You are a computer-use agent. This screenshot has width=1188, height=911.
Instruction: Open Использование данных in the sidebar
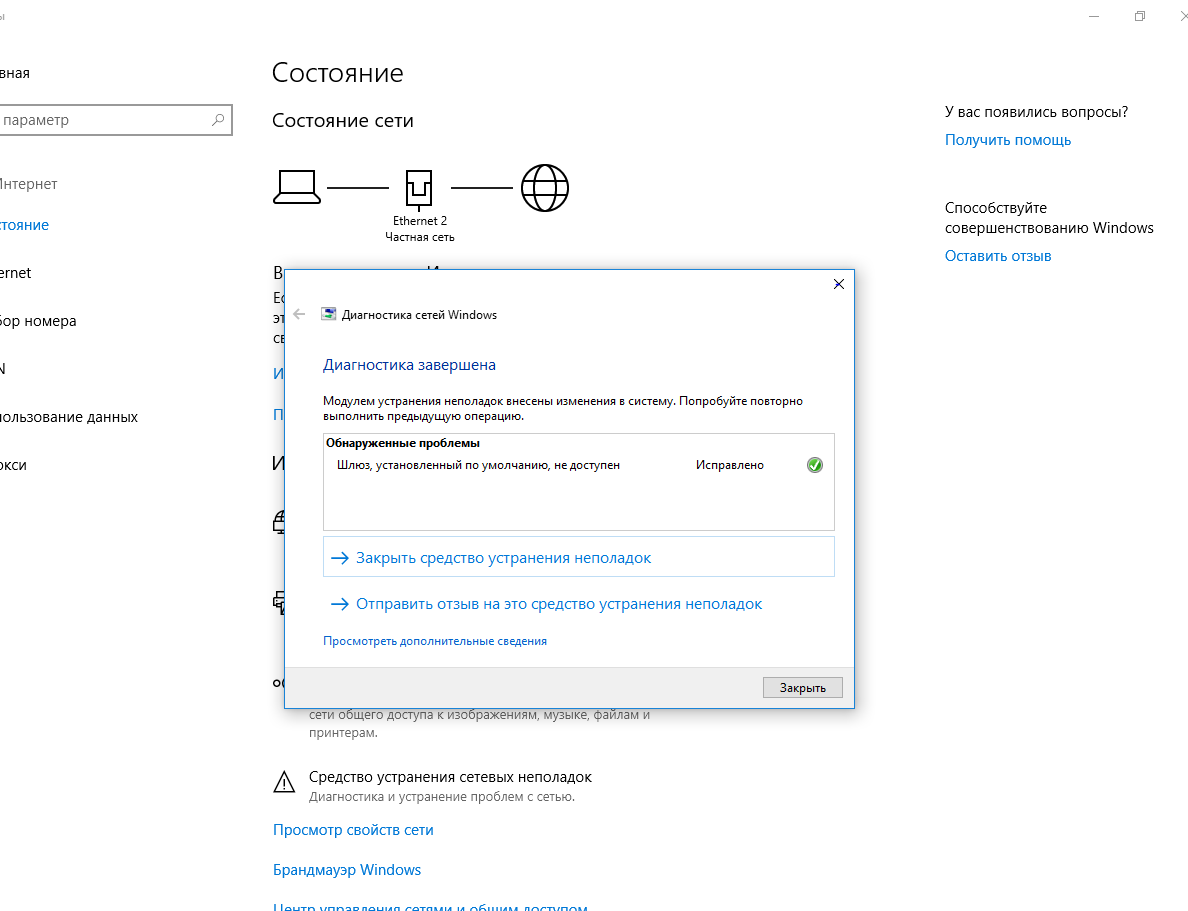(68, 417)
